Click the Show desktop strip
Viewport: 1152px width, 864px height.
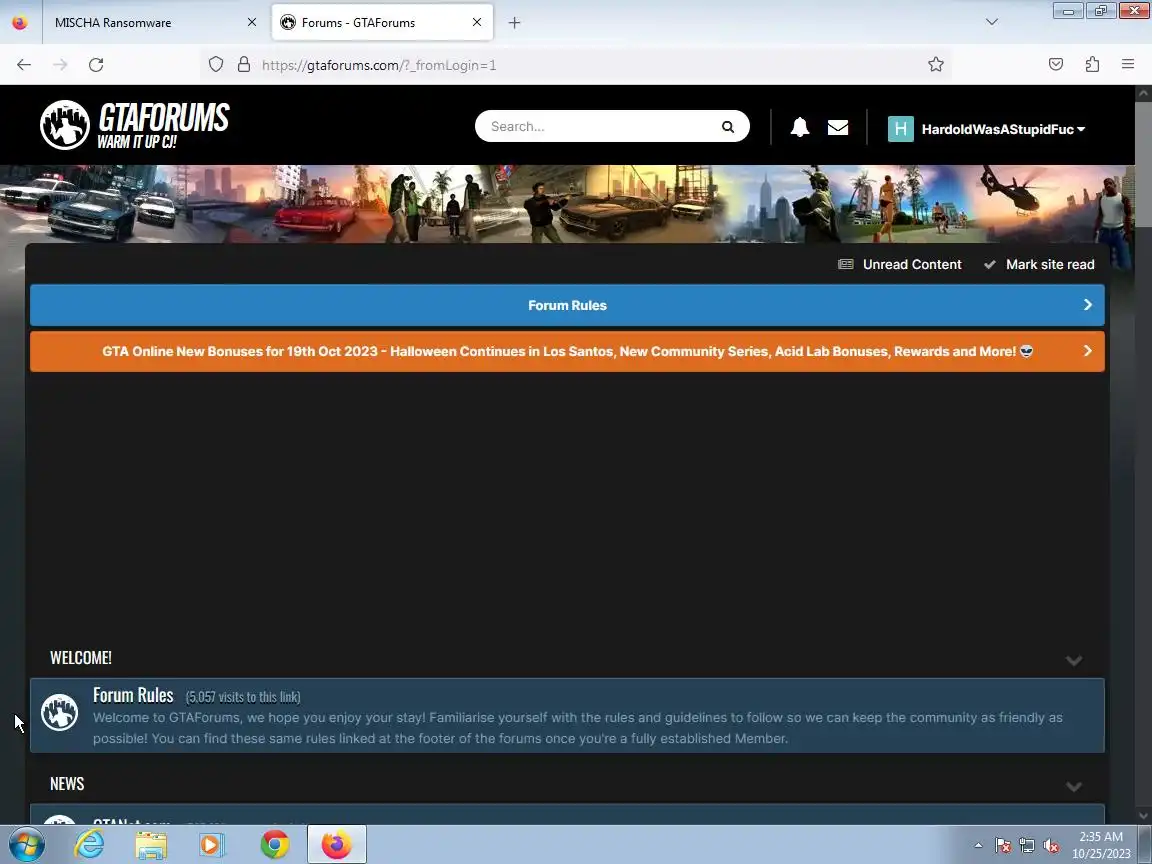point(1145,844)
